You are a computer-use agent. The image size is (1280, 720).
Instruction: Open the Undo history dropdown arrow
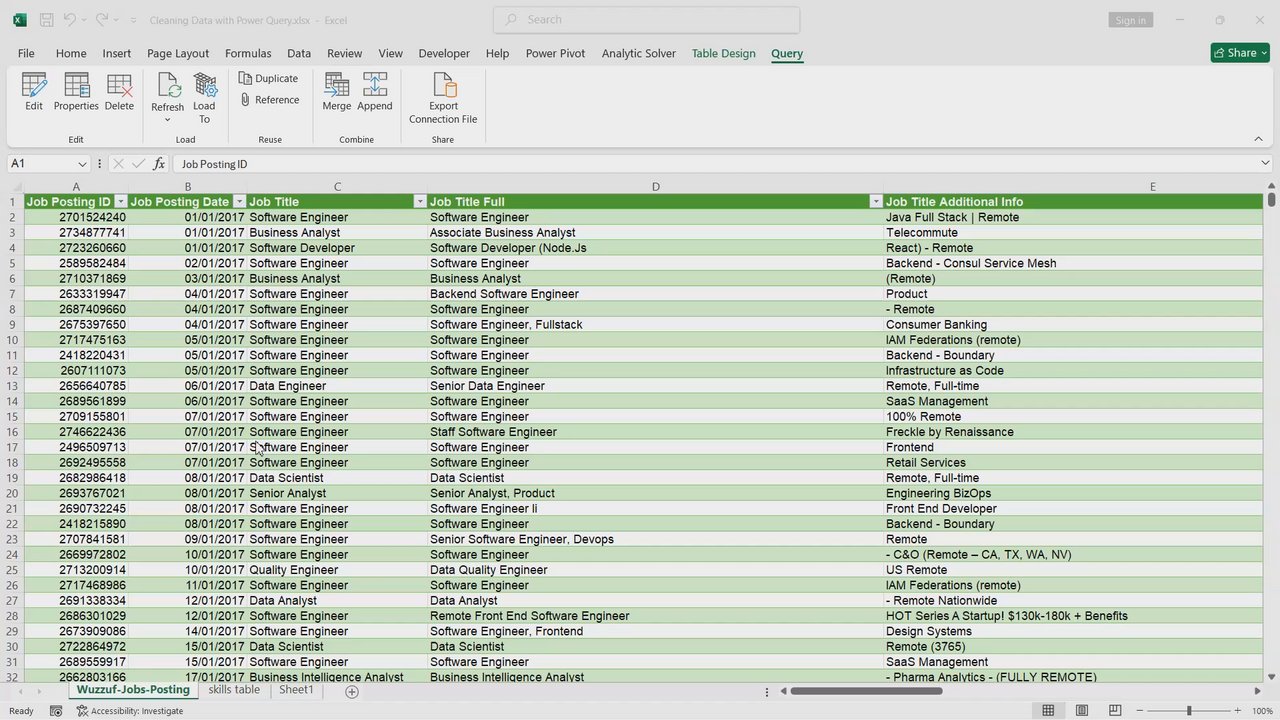tap(84, 20)
